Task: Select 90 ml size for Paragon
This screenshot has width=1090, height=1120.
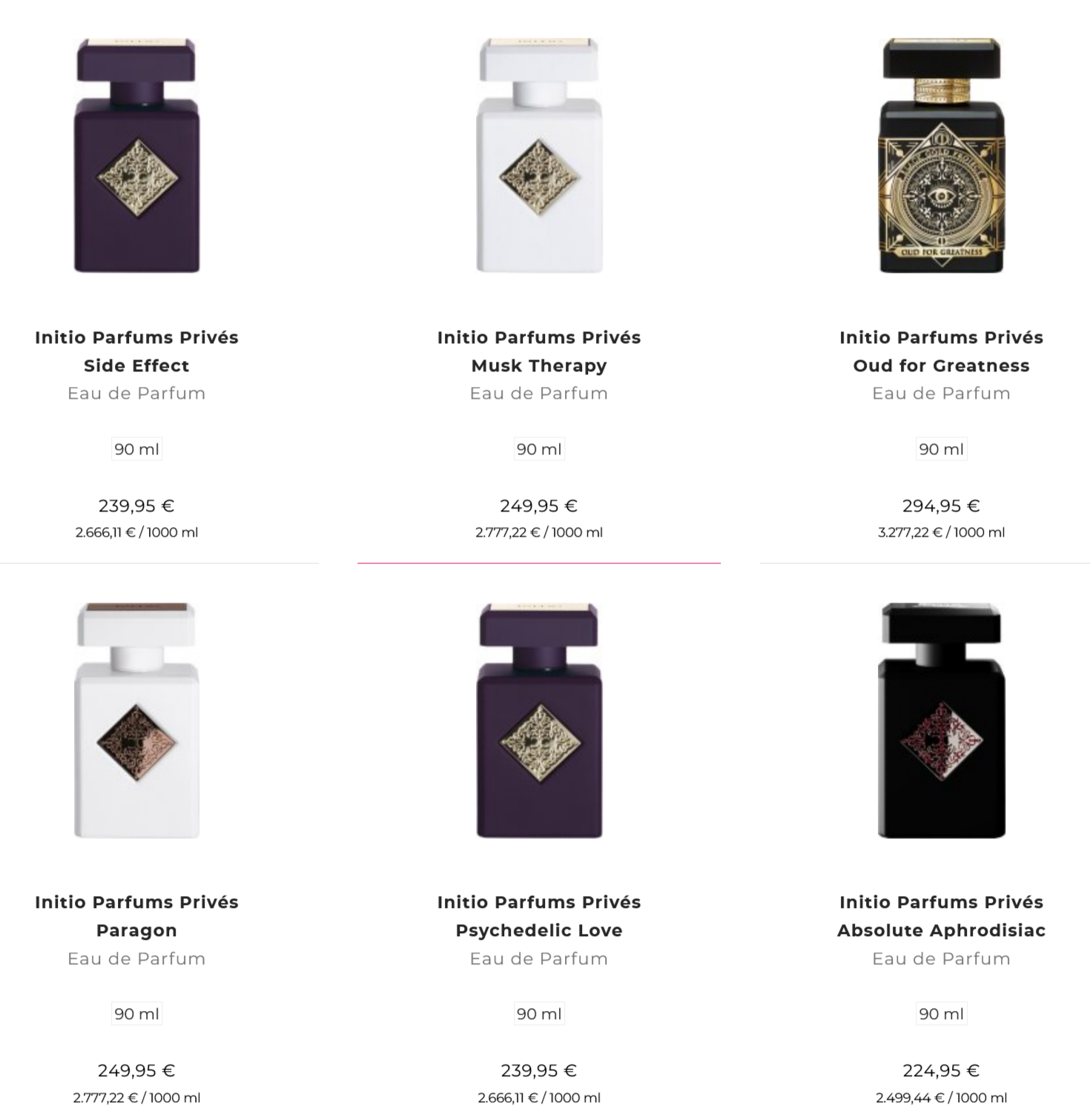Action: [x=136, y=1014]
